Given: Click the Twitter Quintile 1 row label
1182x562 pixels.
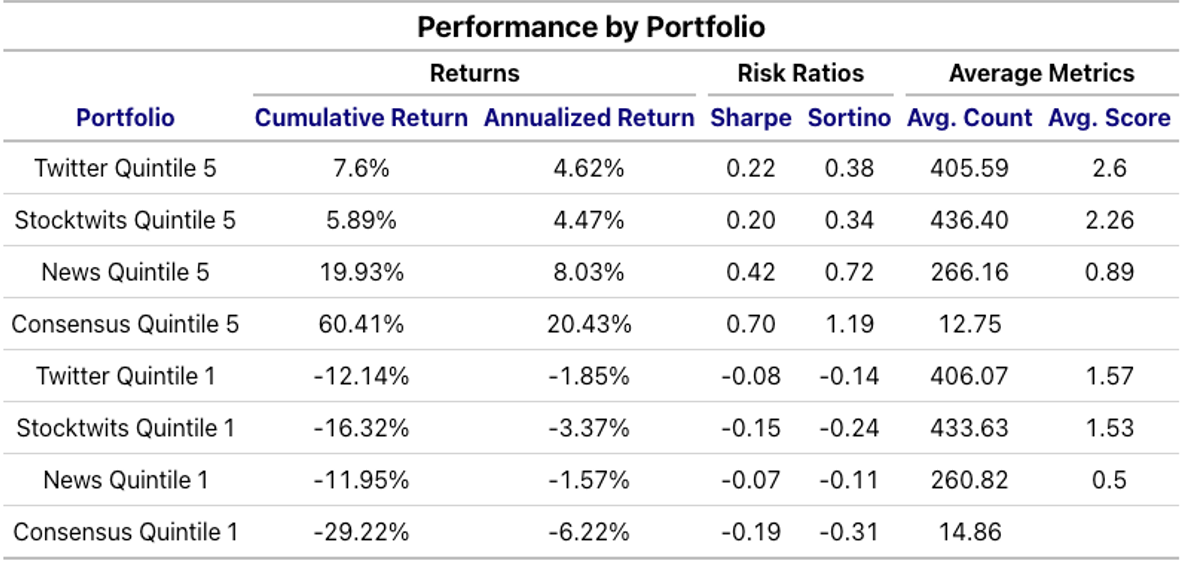Looking at the screenshot, I should point(125,376).
